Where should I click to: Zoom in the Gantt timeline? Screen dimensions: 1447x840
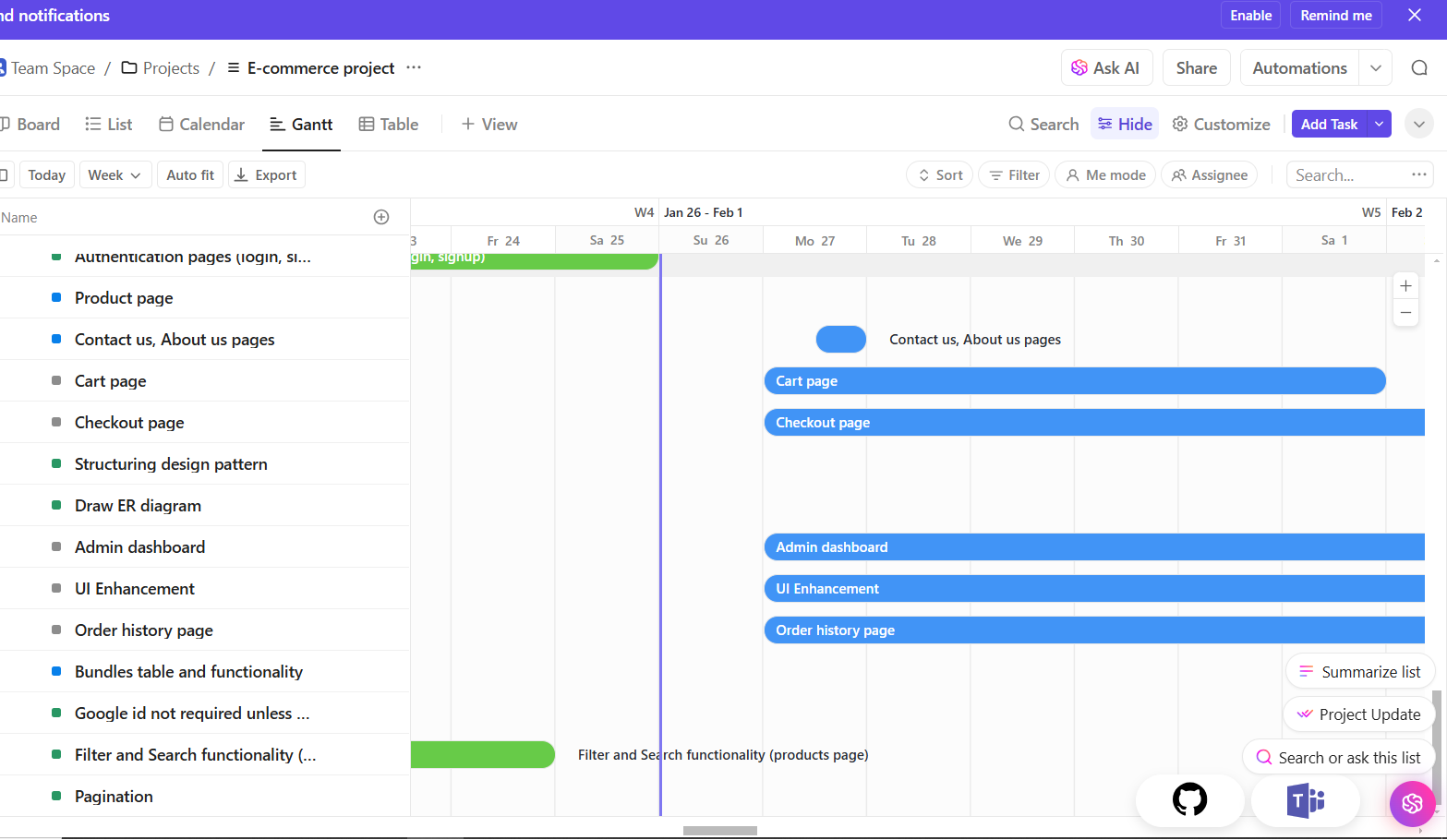tap(1405, 286)
